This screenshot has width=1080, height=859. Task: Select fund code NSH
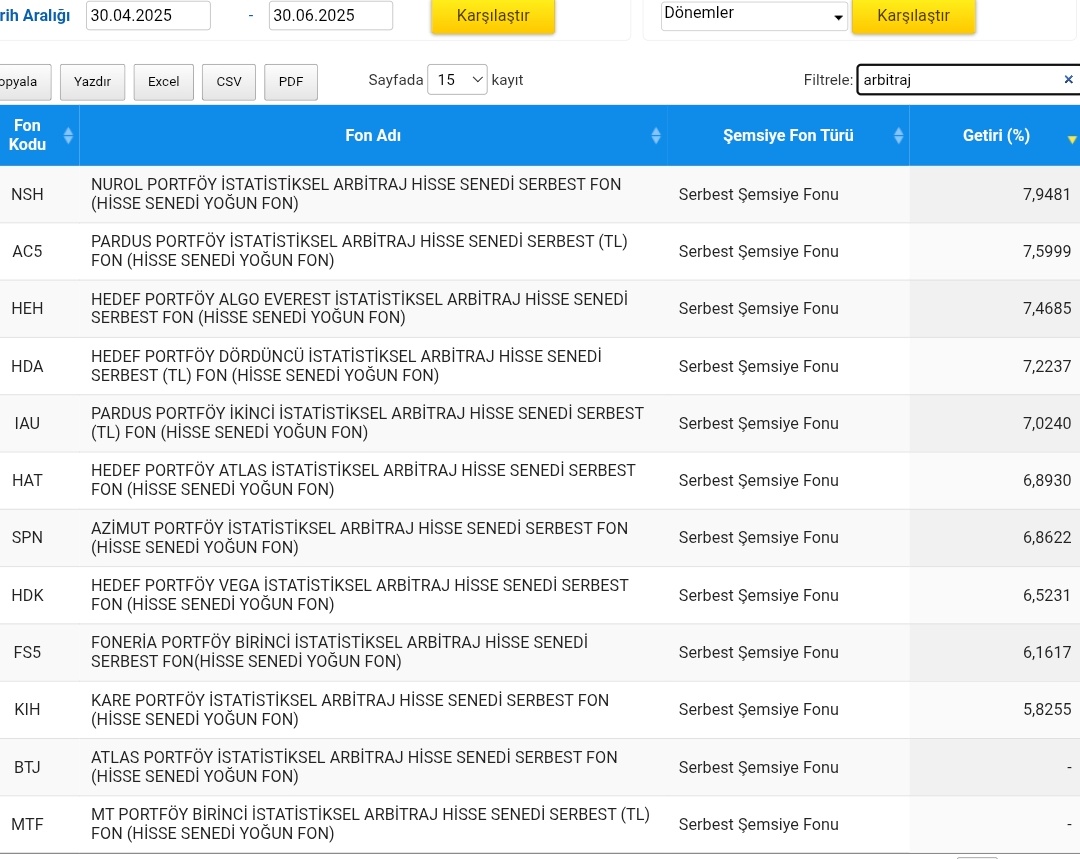[x=28, y=194]
